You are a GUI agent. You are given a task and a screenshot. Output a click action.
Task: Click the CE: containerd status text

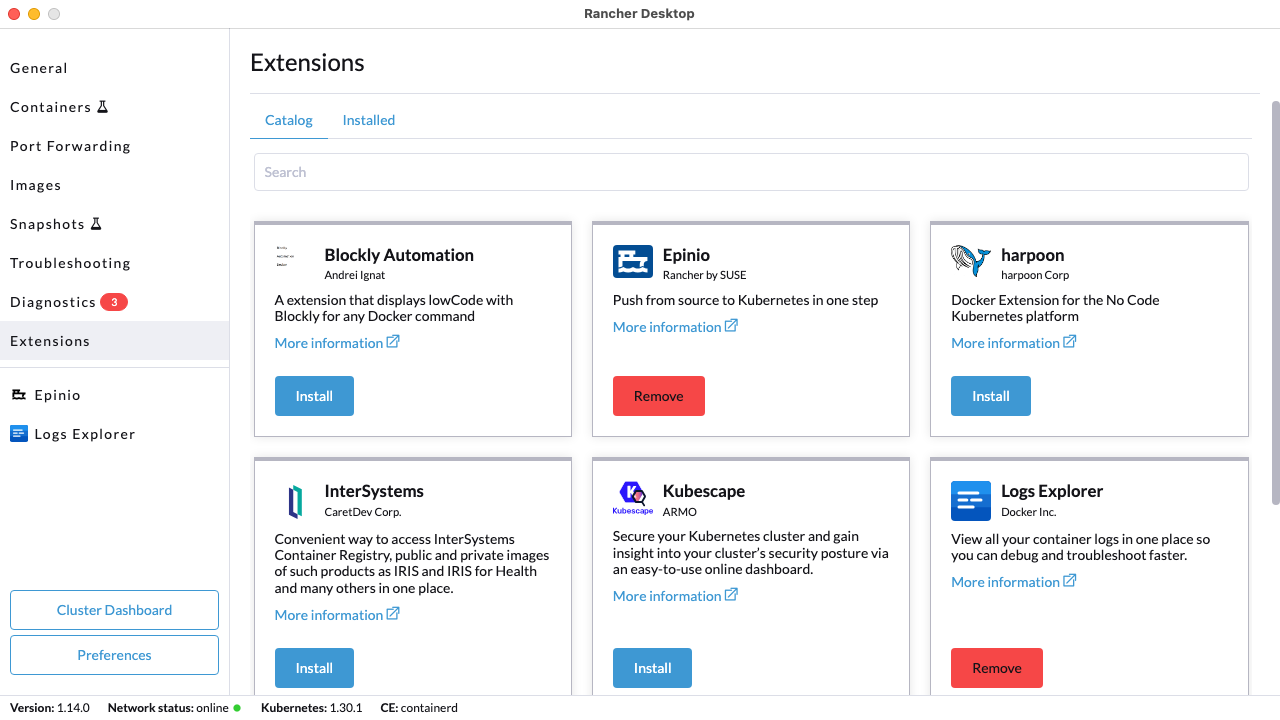click(x=419, y=708)
